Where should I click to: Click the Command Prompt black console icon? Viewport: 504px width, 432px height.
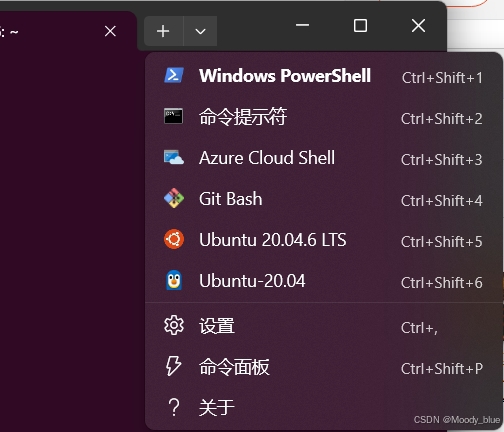pyautogui.click(x=173, y=116)
